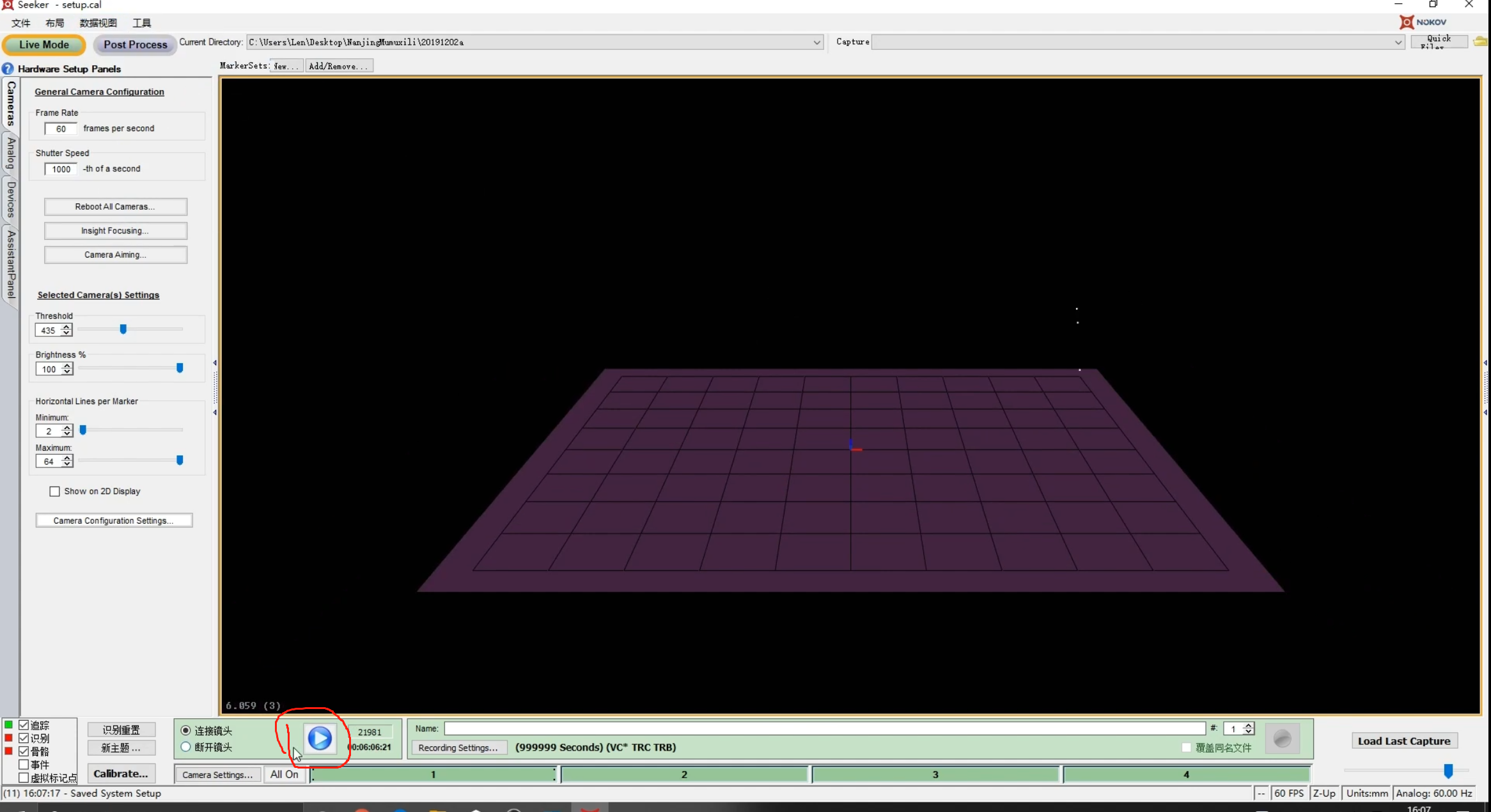Click the NOKOV logo
The height and width of the screenshot is (812, 1491).
tap(1423, 22)
